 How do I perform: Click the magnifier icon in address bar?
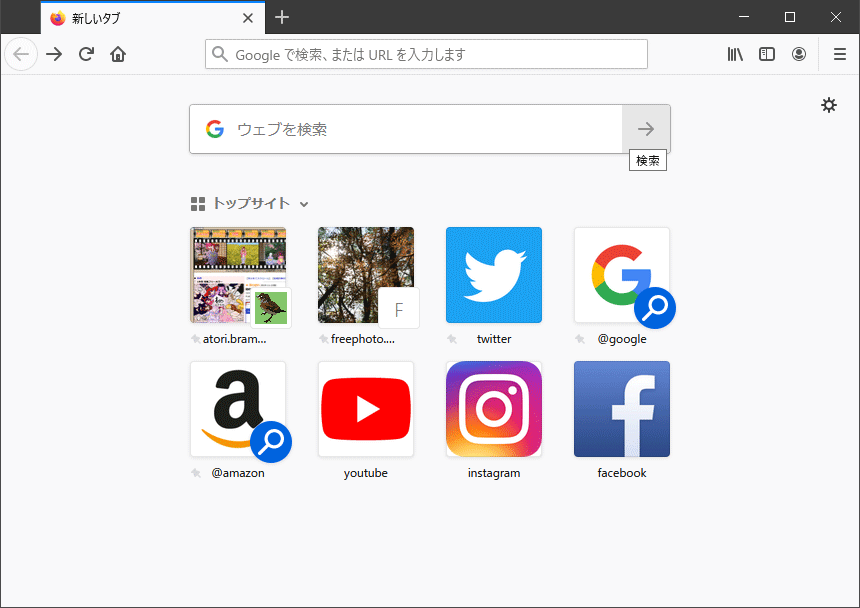(220, 54)
